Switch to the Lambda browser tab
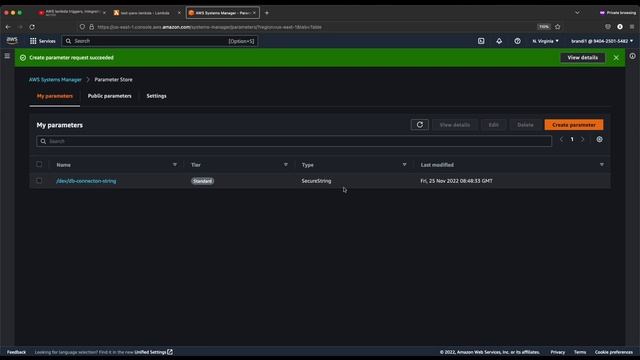Image resolution: width=640 pixels, height=360 pixels. tap(146, 13)
